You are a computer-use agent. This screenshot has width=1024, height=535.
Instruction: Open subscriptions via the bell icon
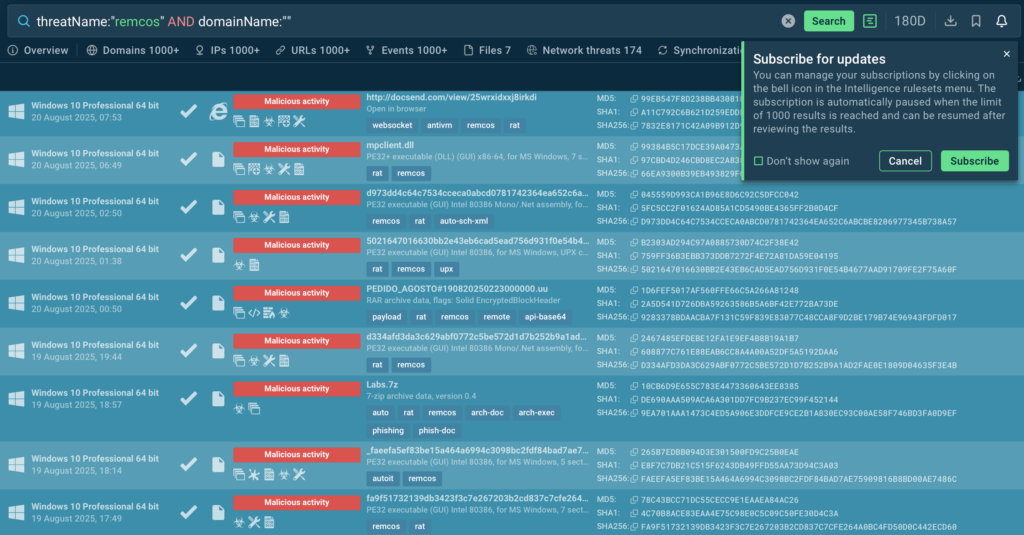coord(1002,21)
